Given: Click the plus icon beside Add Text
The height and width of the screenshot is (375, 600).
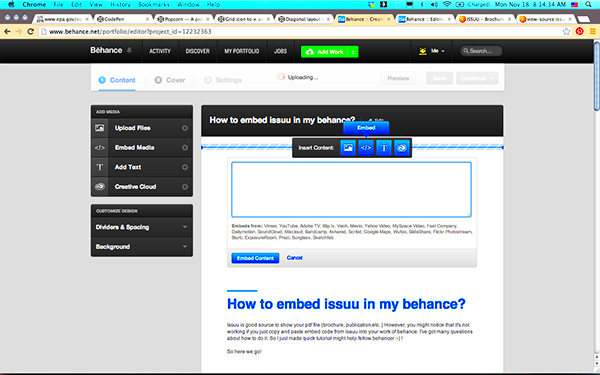Looking at the screenshot, I should click(x=185, y=167).
